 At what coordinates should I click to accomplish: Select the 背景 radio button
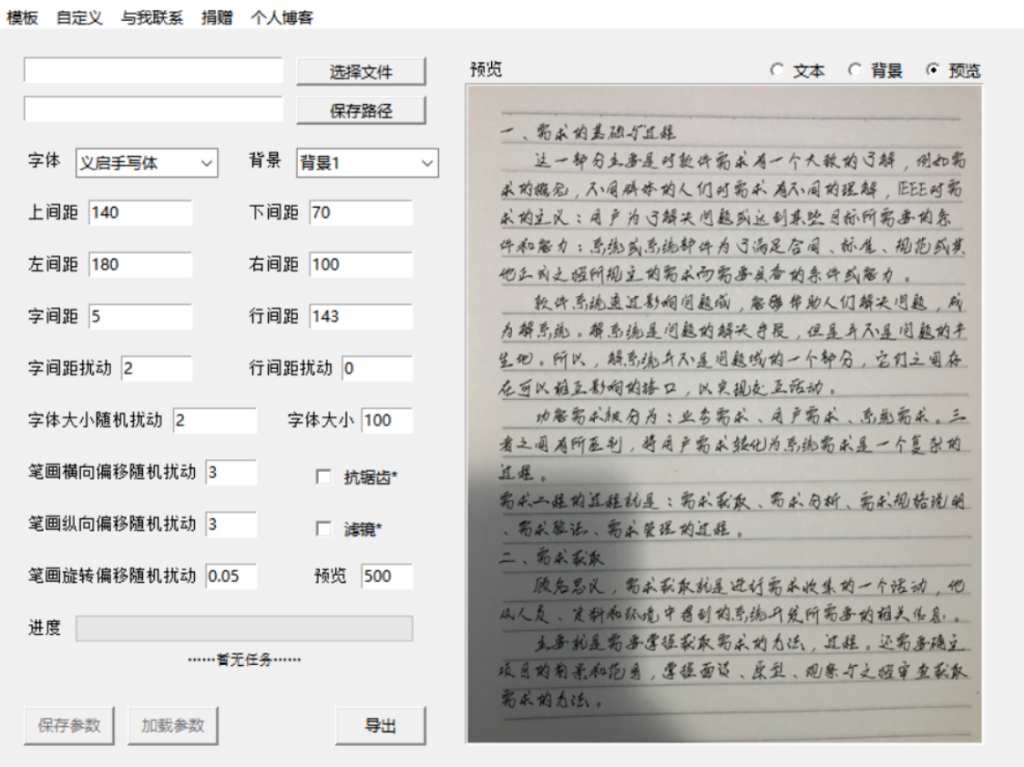(855, 71)
